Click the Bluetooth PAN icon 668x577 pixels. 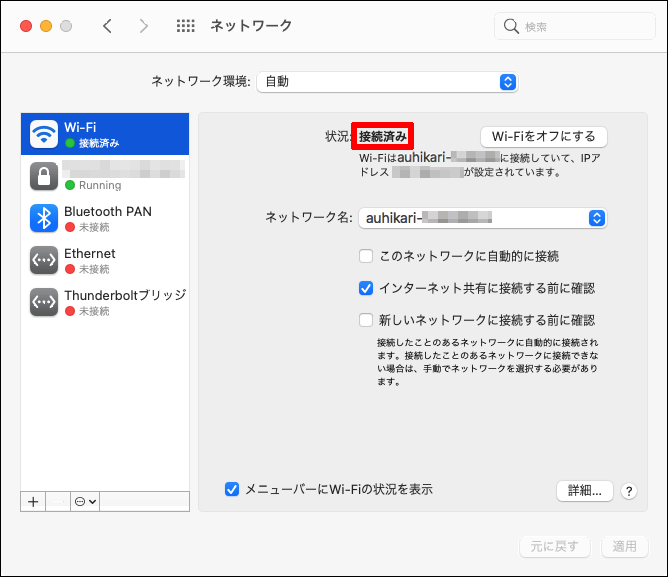44,218
